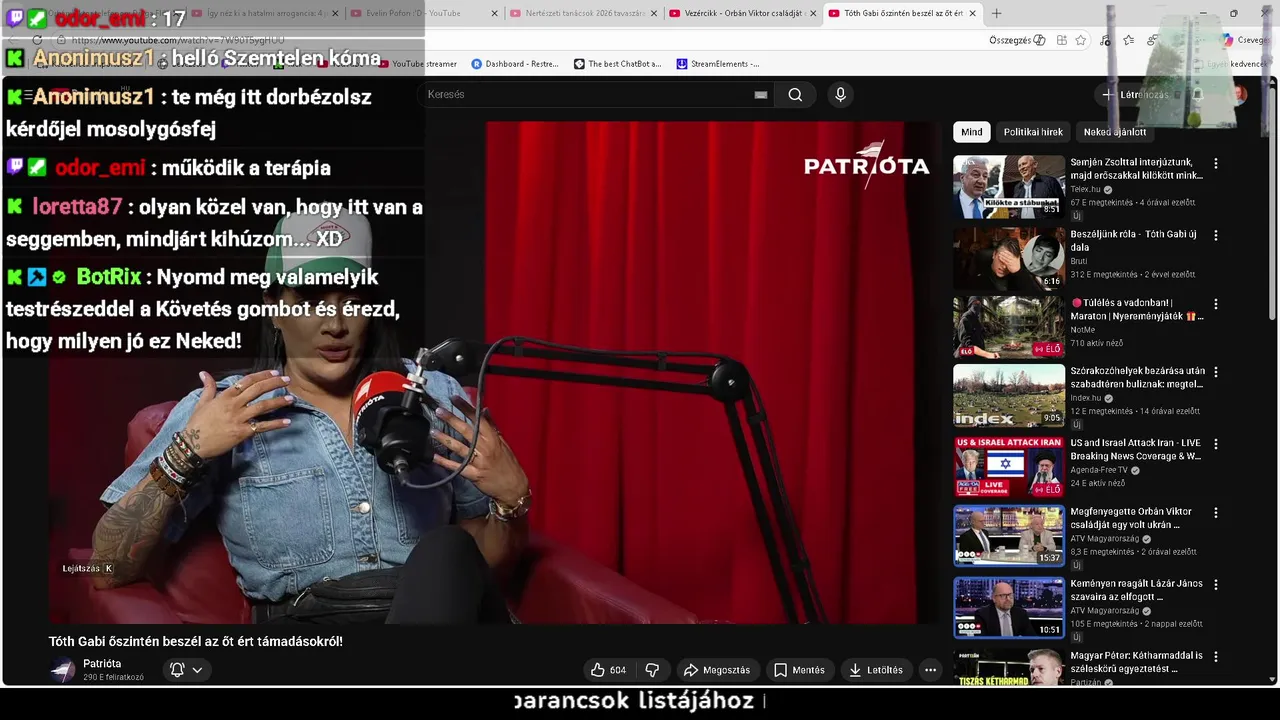Viewport: 1280px width, 720px height.
Task: Open the StreamElements bookmark
Action: click(717, 64)
